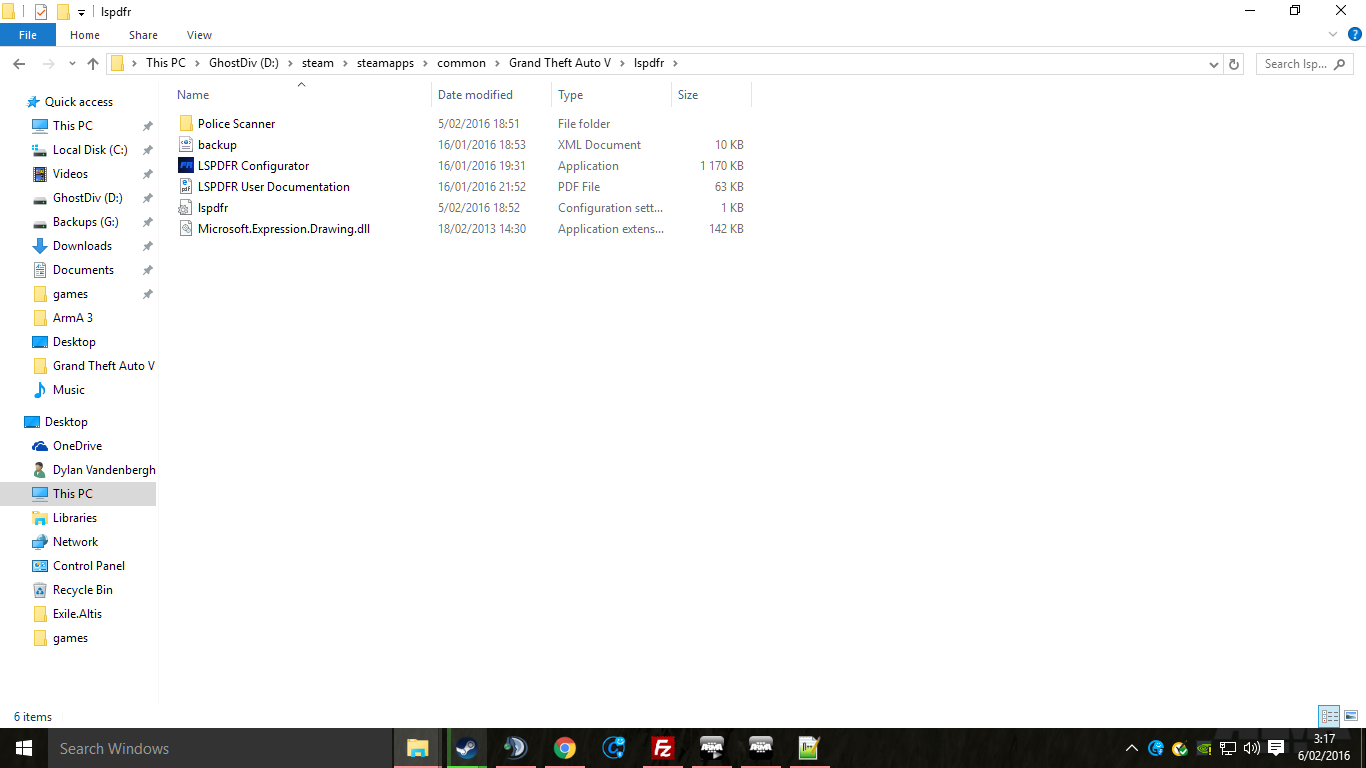Screen dimensions: 1366x768
Task: Go back to previous folder
Action: (18, 63)
